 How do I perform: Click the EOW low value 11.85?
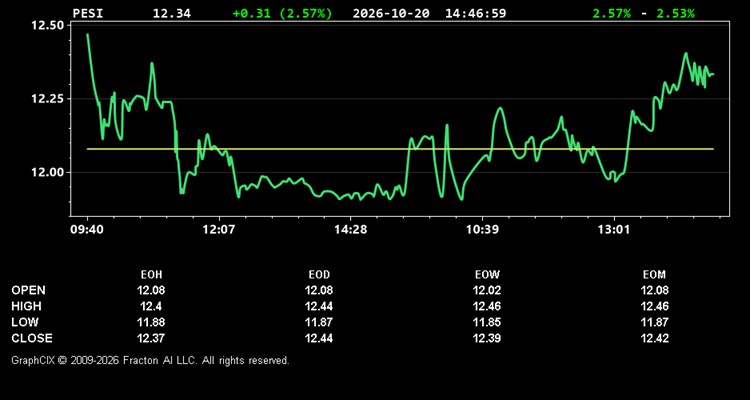click(x=487, y=322)
